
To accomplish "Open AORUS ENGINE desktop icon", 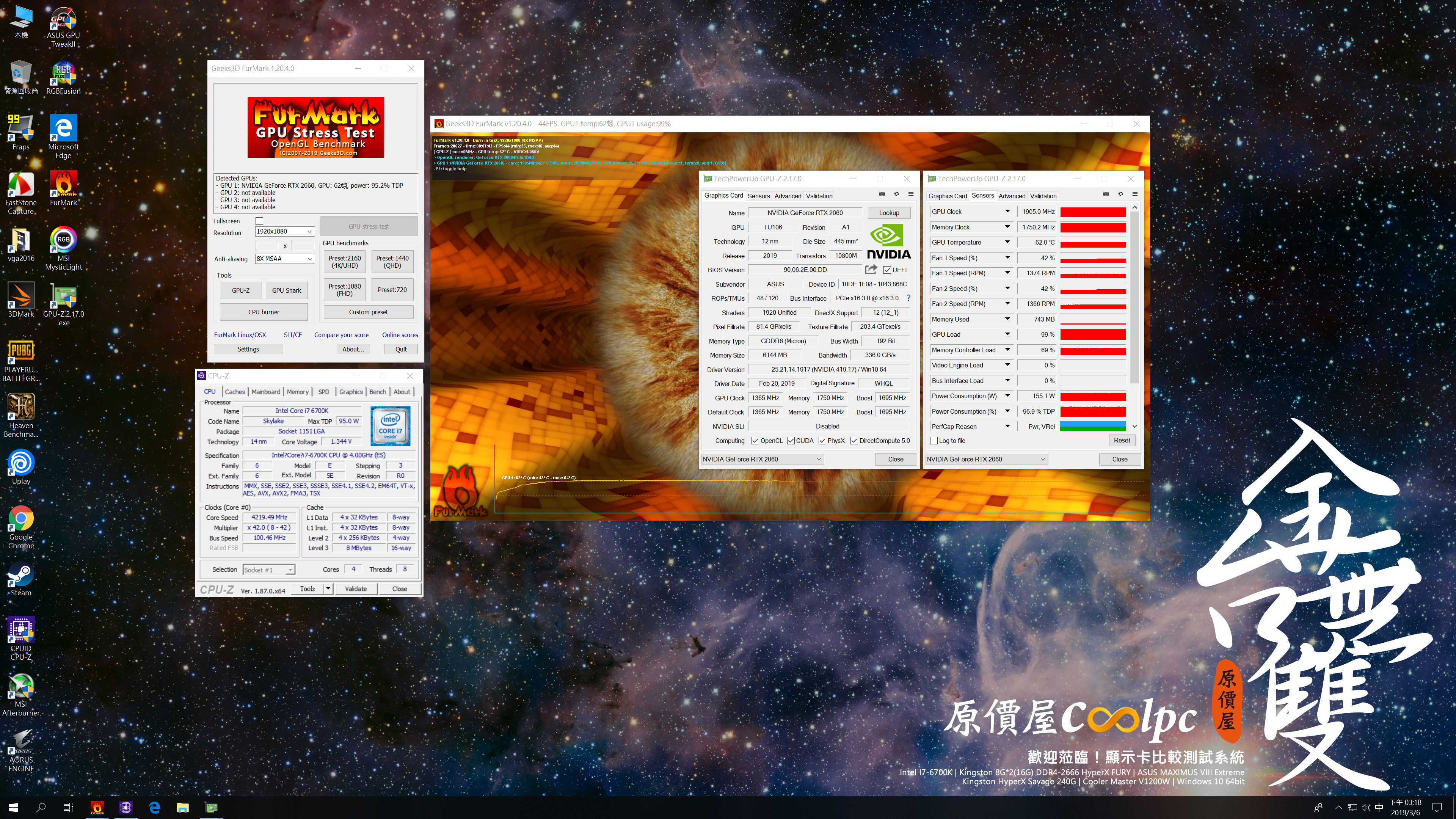I will (21, 751).
